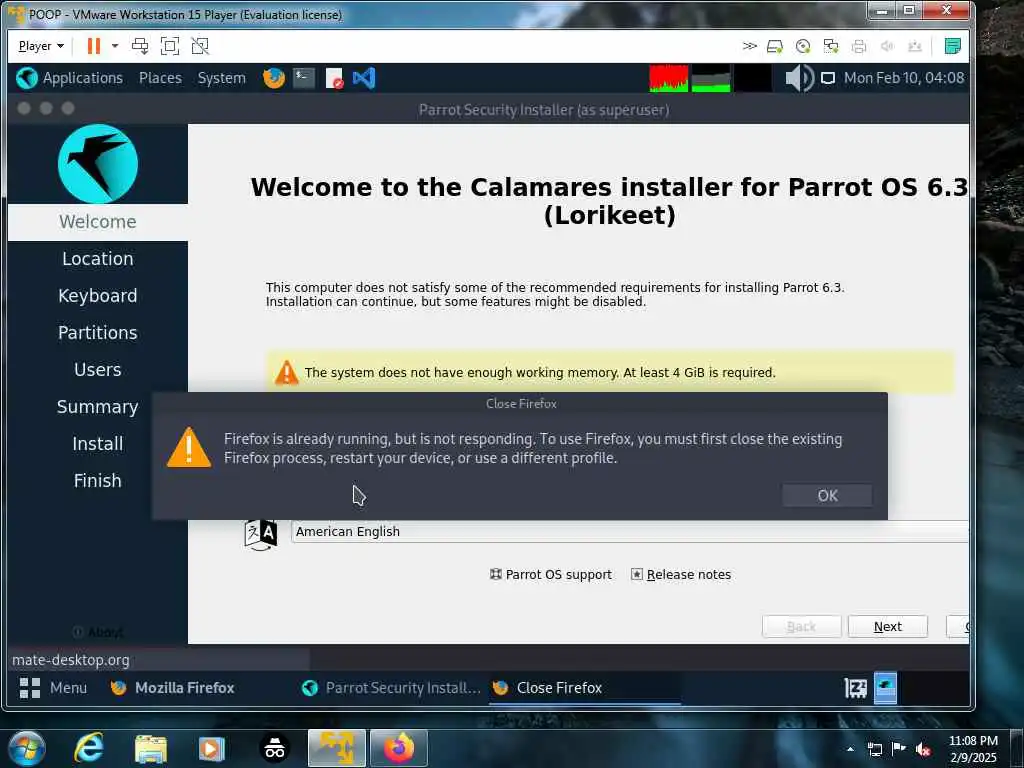Toggle VMware Unity mode icon
This screenshot has height=768, width=1024.
click(x=200, y=46)
